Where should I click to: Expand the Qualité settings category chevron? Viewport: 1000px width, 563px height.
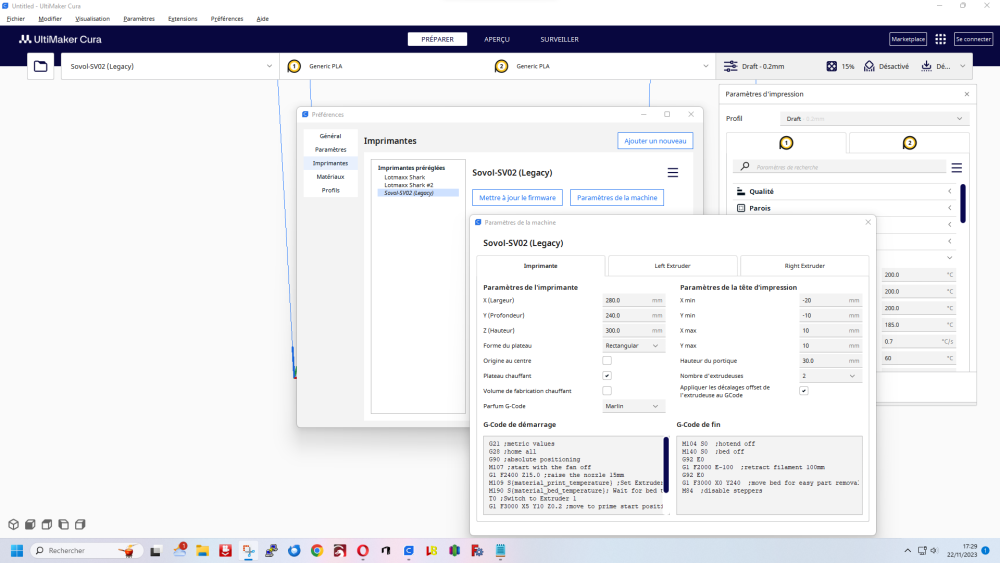950,191
